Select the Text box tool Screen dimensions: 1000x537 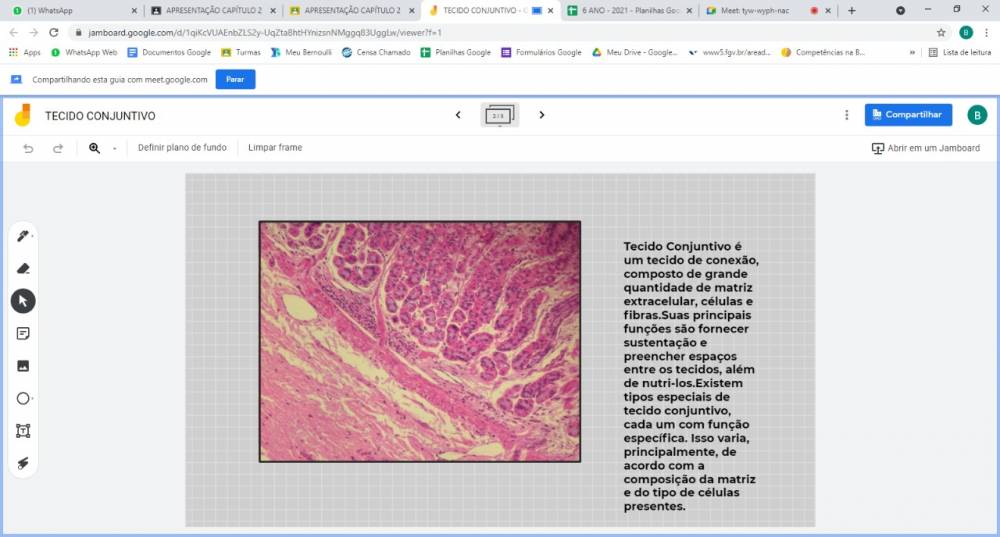[x=23, y=431]
